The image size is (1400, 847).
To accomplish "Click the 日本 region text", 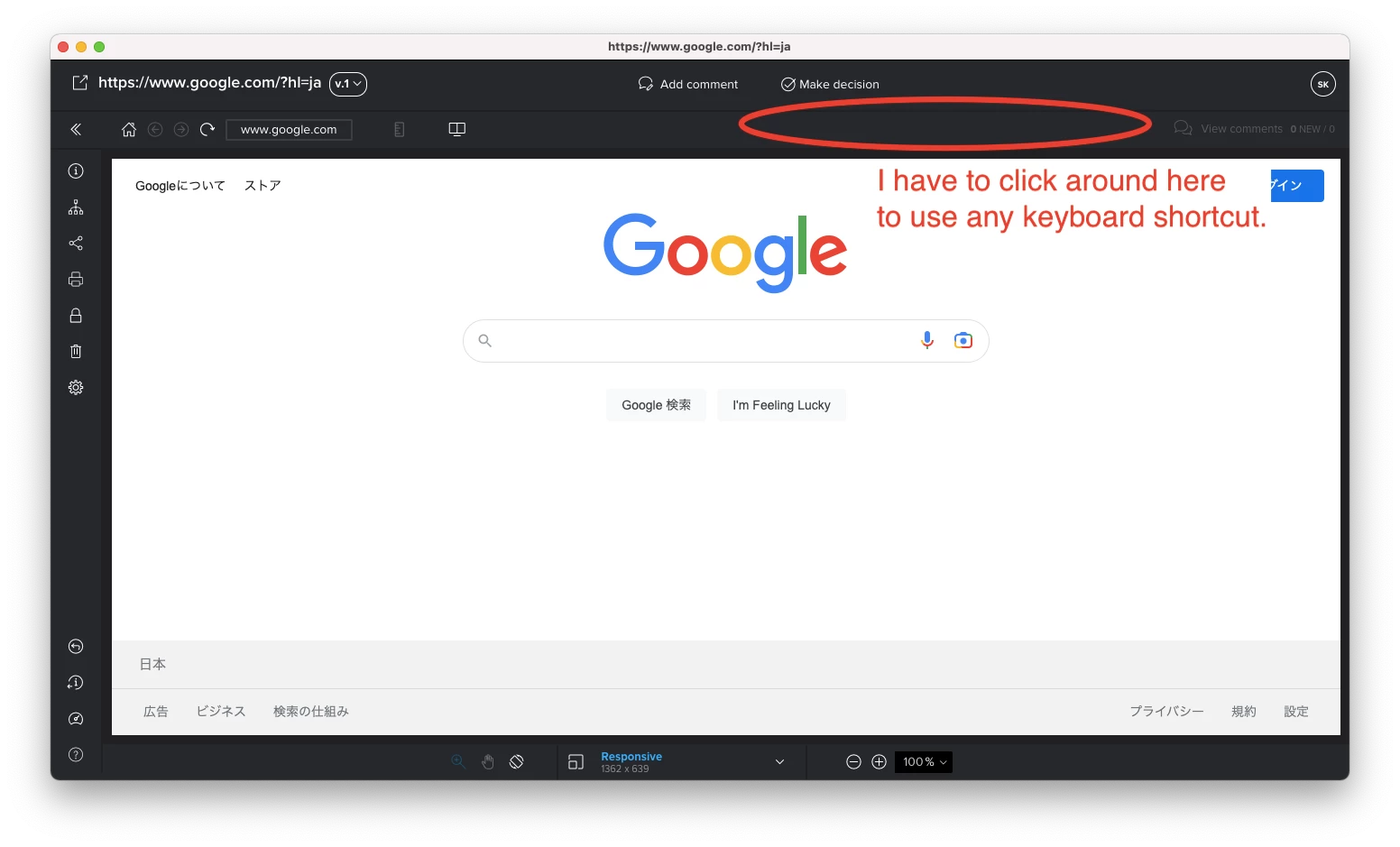I will [x=152, y=664].
